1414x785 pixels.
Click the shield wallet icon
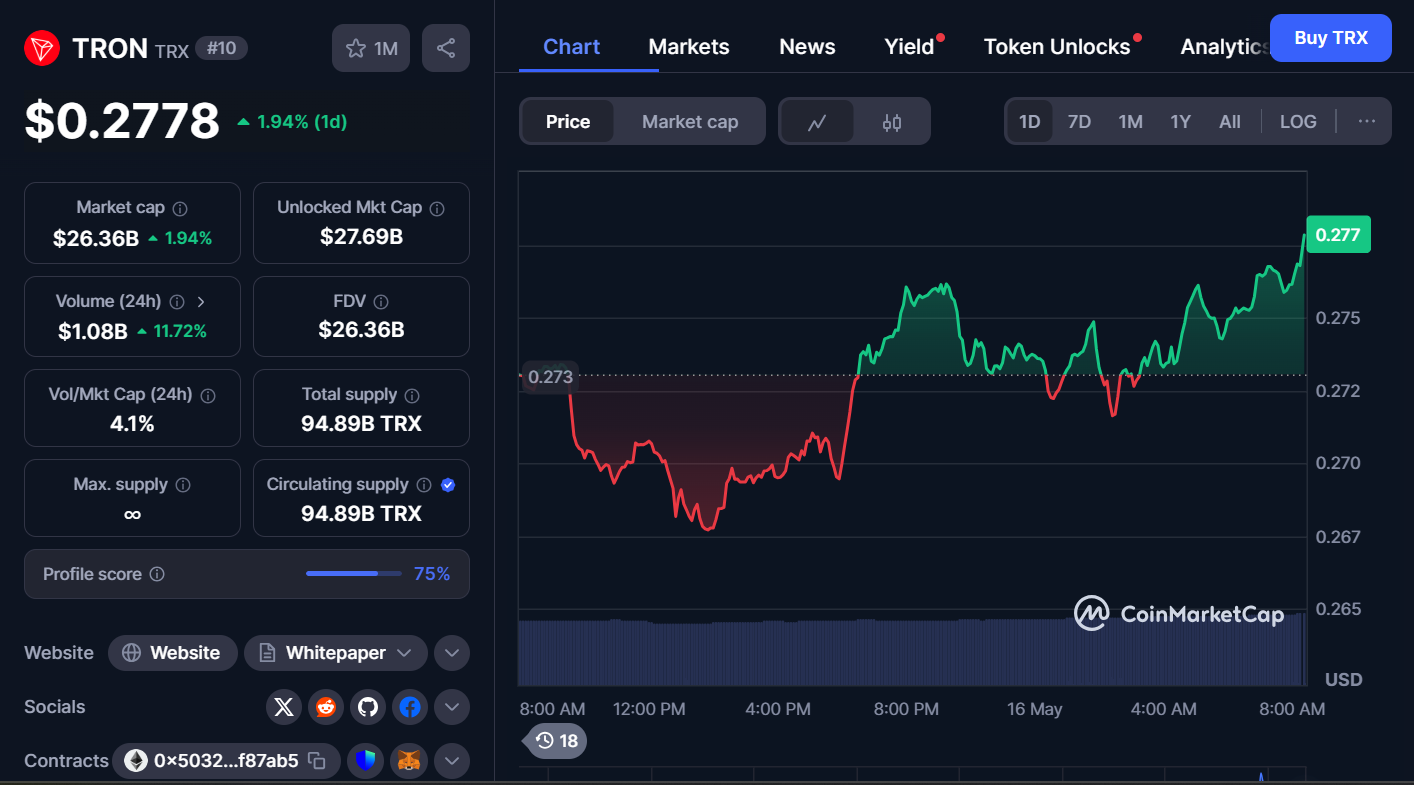(x=367, y=761)
